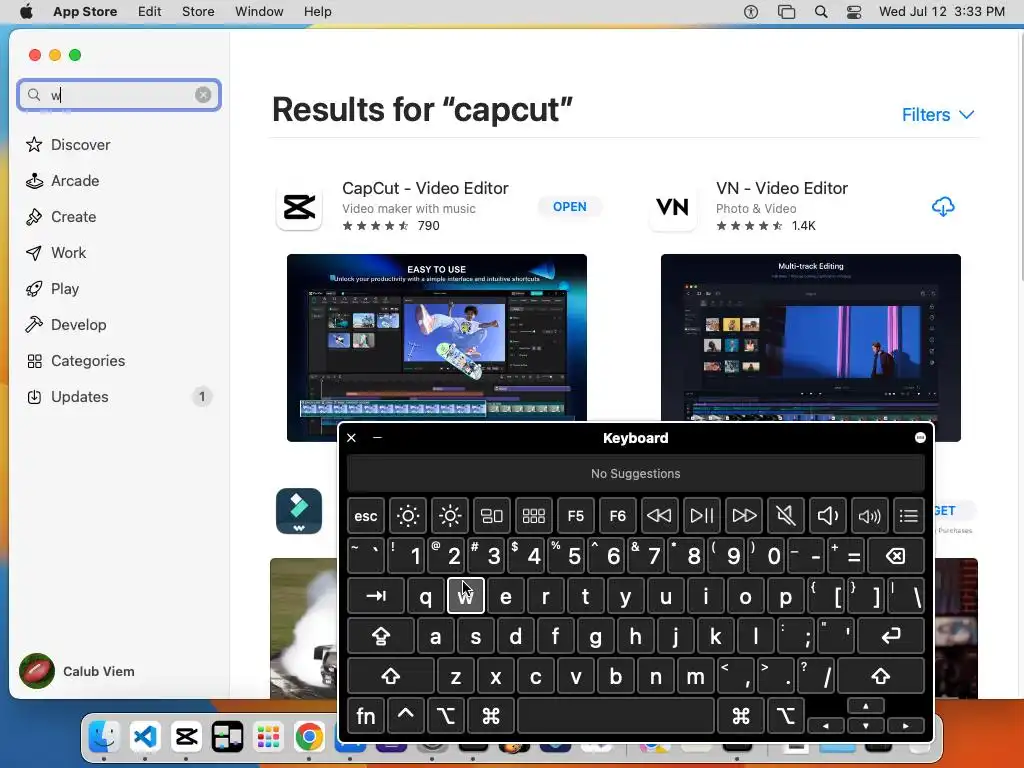
Task: Launch Visual Studio Code from Dock
Action: [x=145, y=737]
